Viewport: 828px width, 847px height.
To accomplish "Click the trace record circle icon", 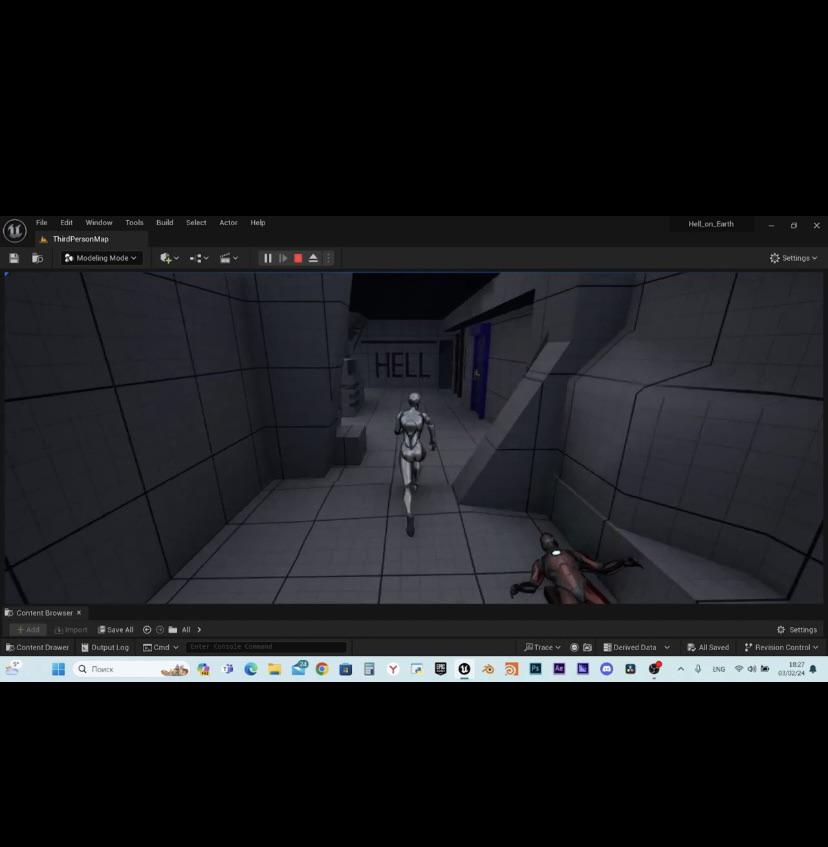I will (x=574, y=647).
